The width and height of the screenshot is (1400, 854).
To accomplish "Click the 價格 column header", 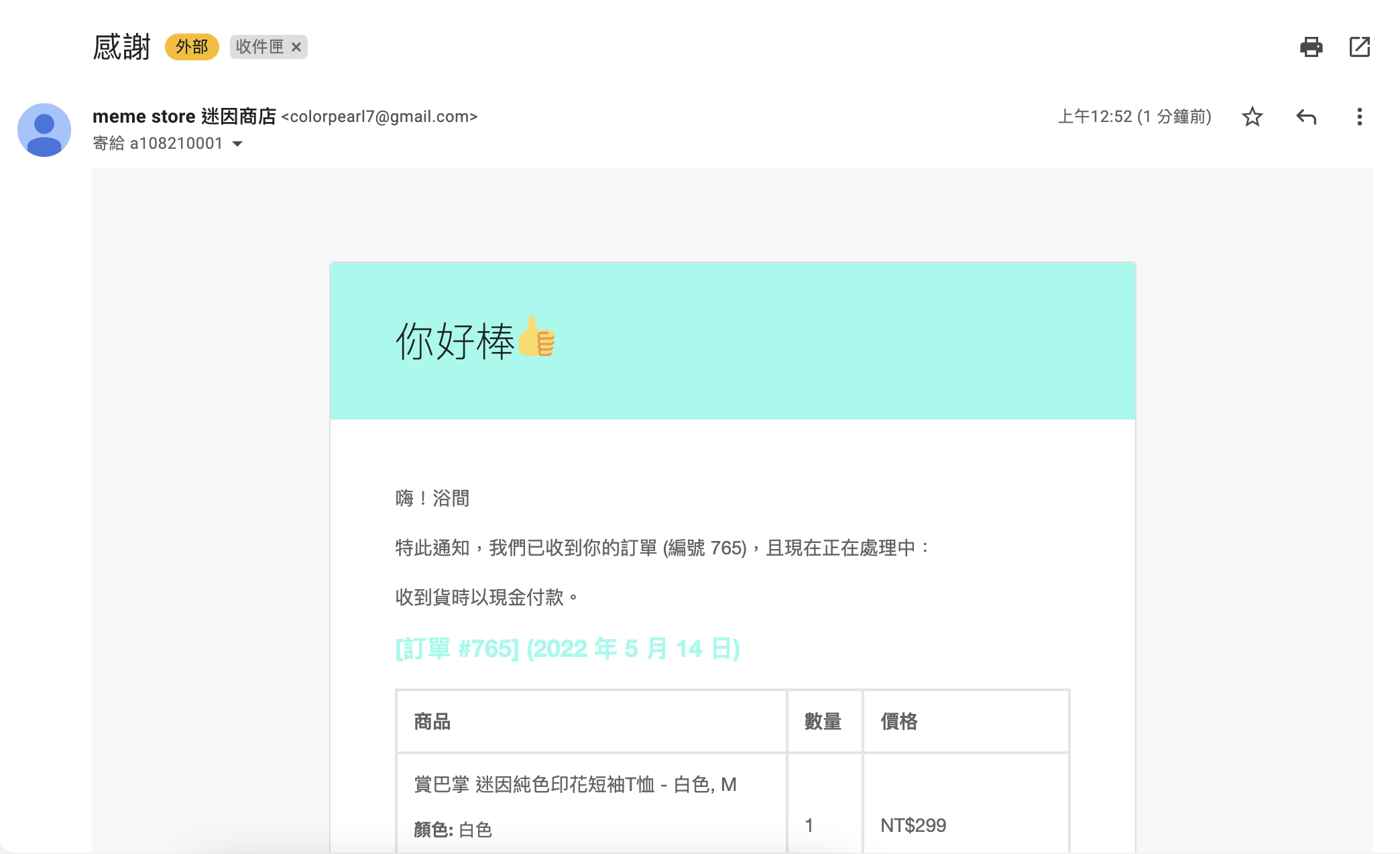I will click(898, 721).
